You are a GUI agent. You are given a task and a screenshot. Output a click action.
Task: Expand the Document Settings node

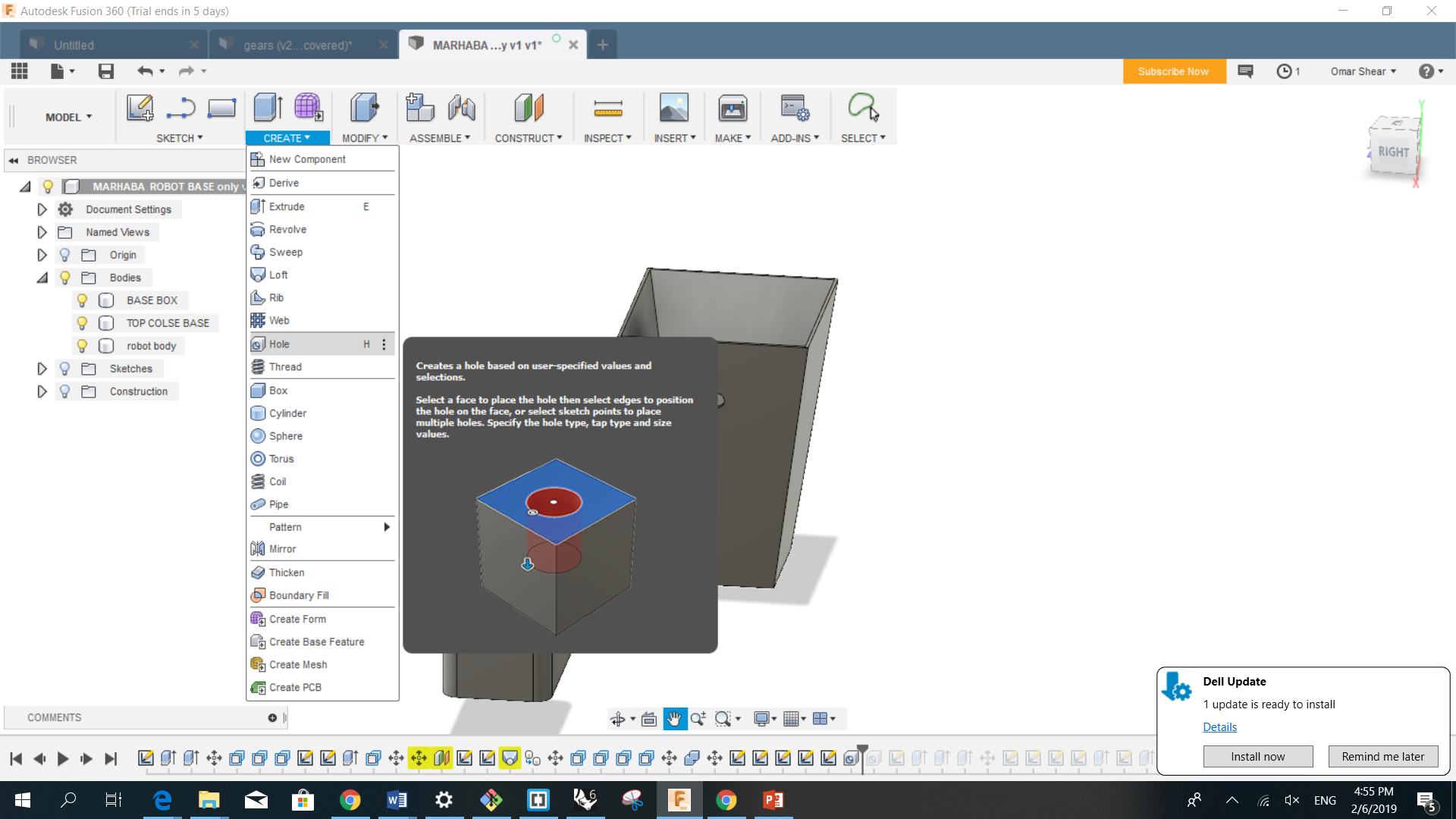(42, 209)
